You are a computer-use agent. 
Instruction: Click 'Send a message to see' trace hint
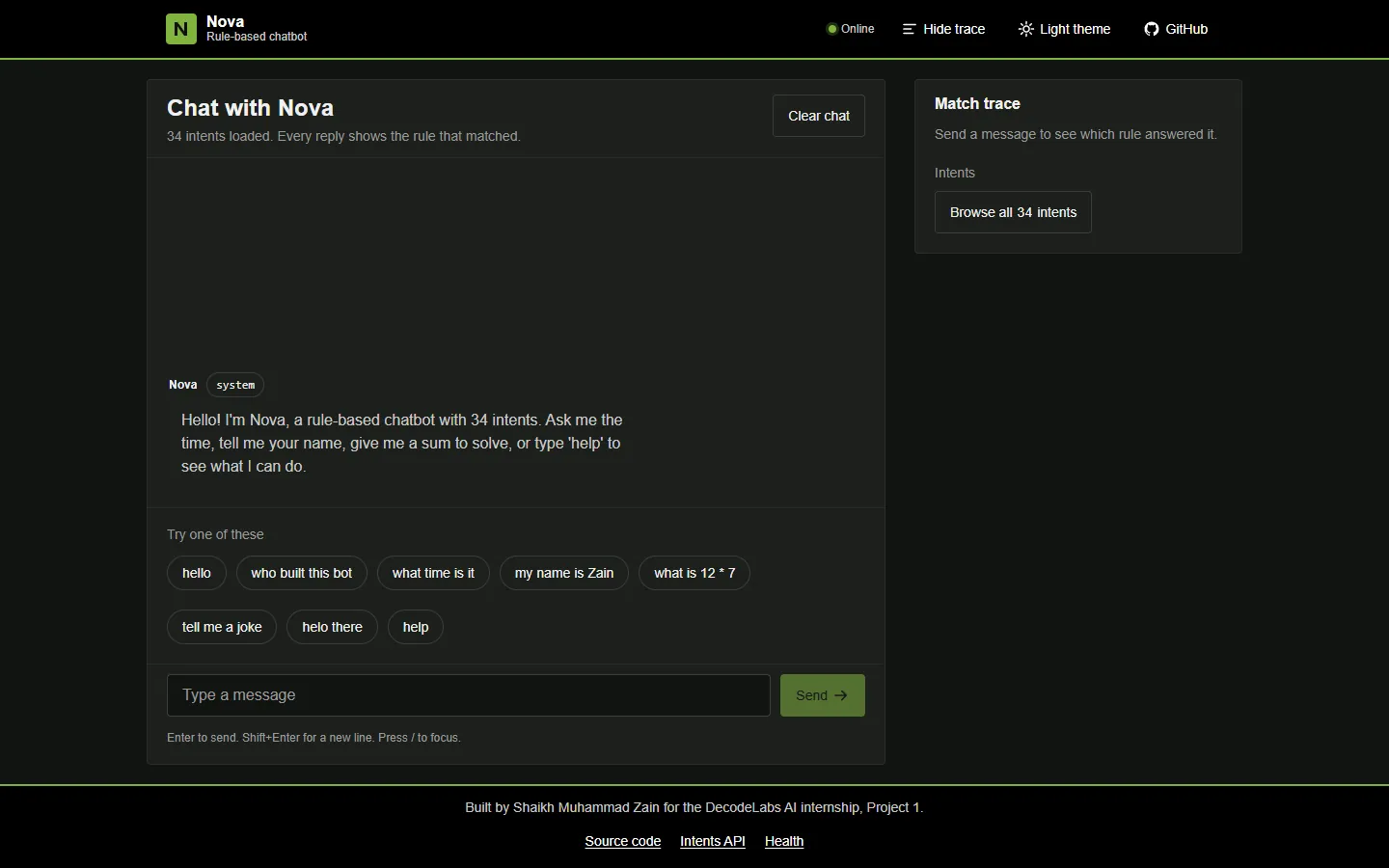[x=1076, y=134]
